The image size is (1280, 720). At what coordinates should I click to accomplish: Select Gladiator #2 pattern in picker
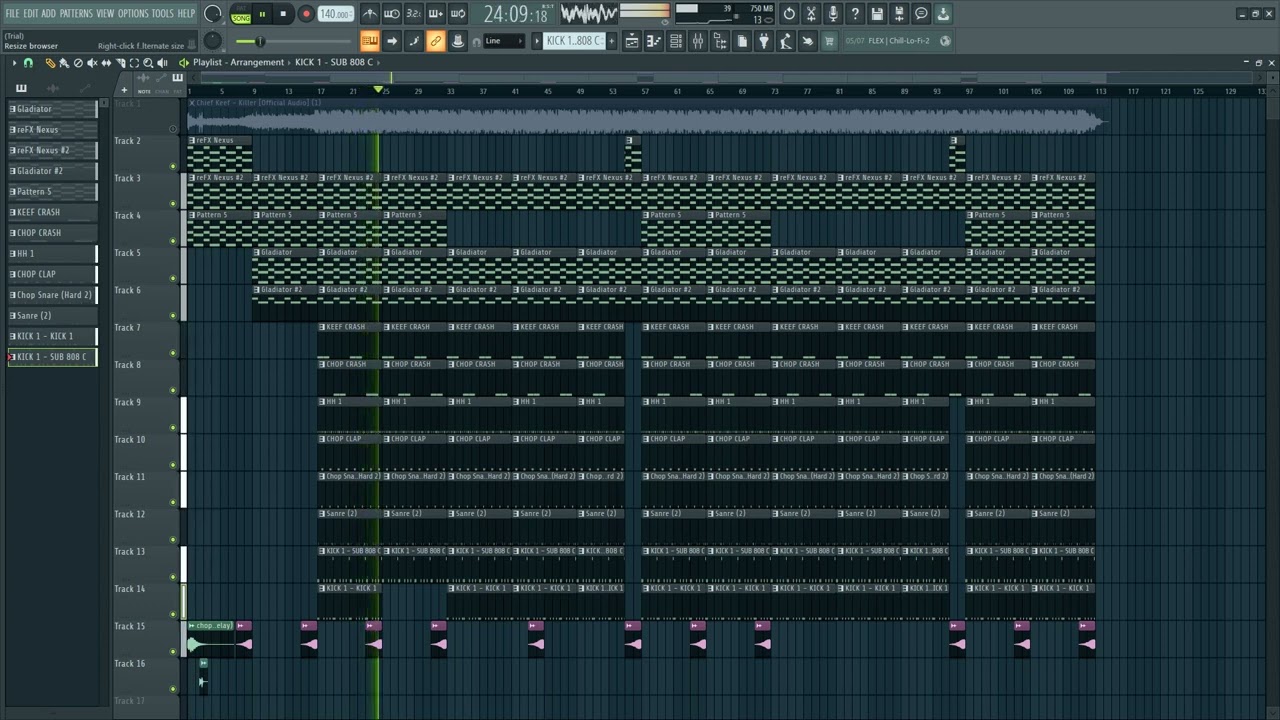[53, 171]
